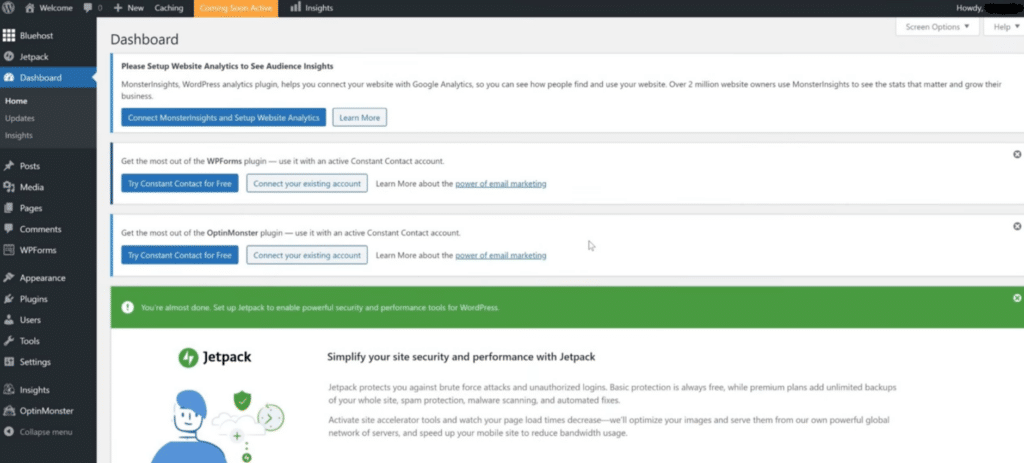Open the Settings menu label
This screenshot has width=1024, height=463.
point(35,362)
